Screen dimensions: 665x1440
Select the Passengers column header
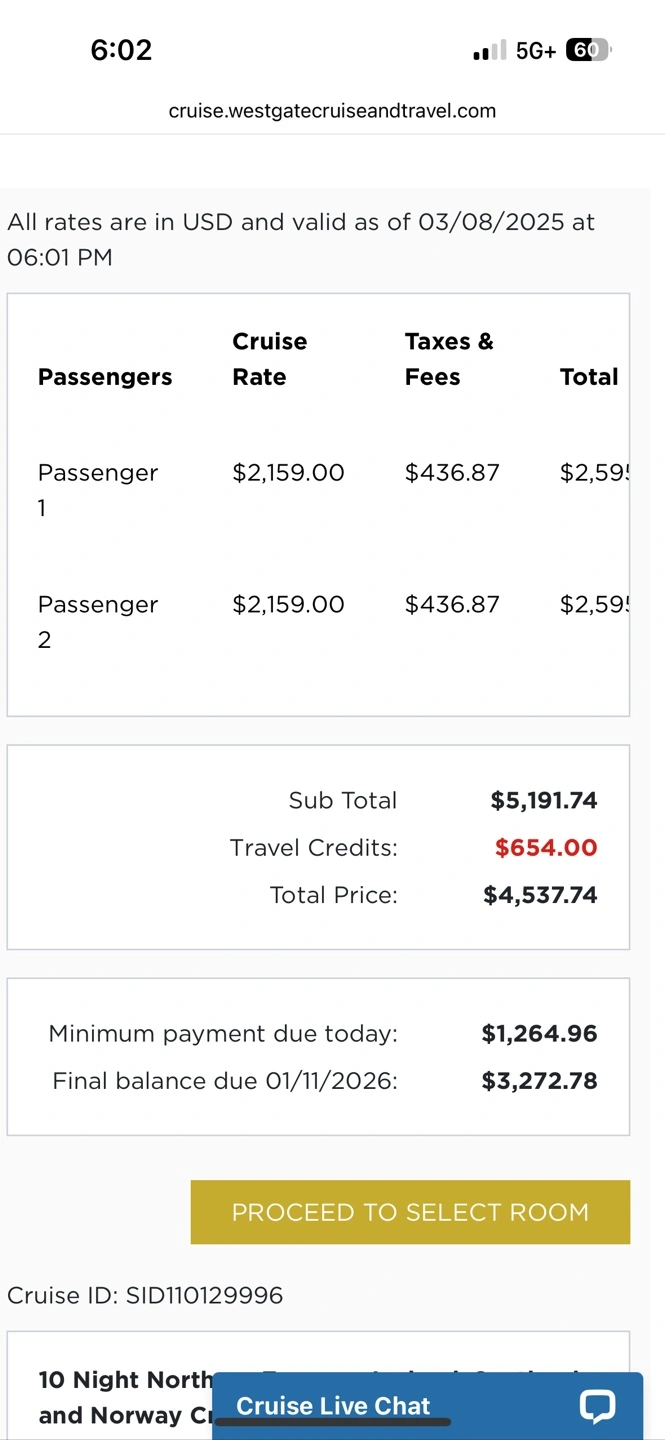(x=105, y=377)
